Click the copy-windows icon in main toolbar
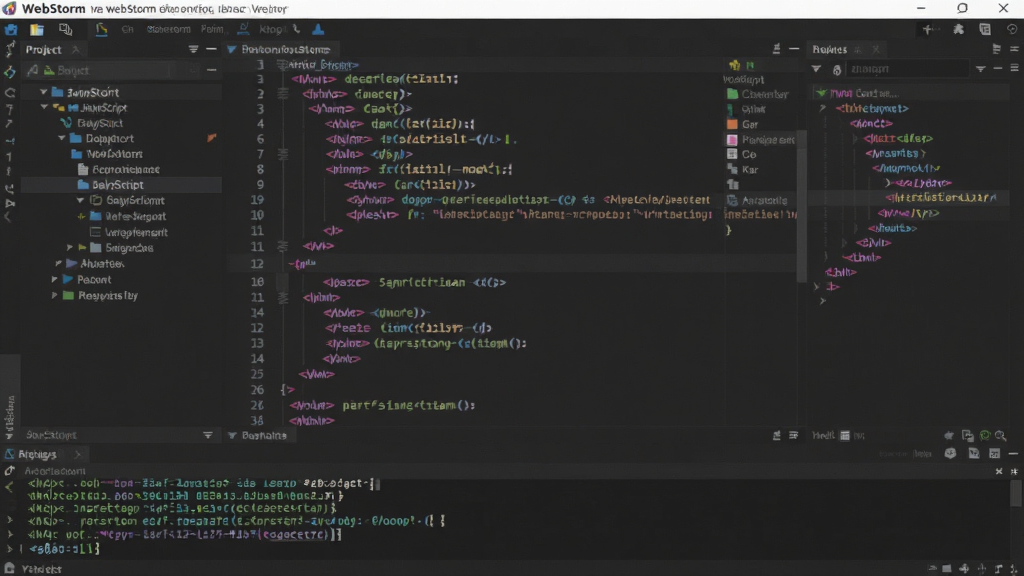This screenshot has height=576, width=1024. [x=65, y=29]
